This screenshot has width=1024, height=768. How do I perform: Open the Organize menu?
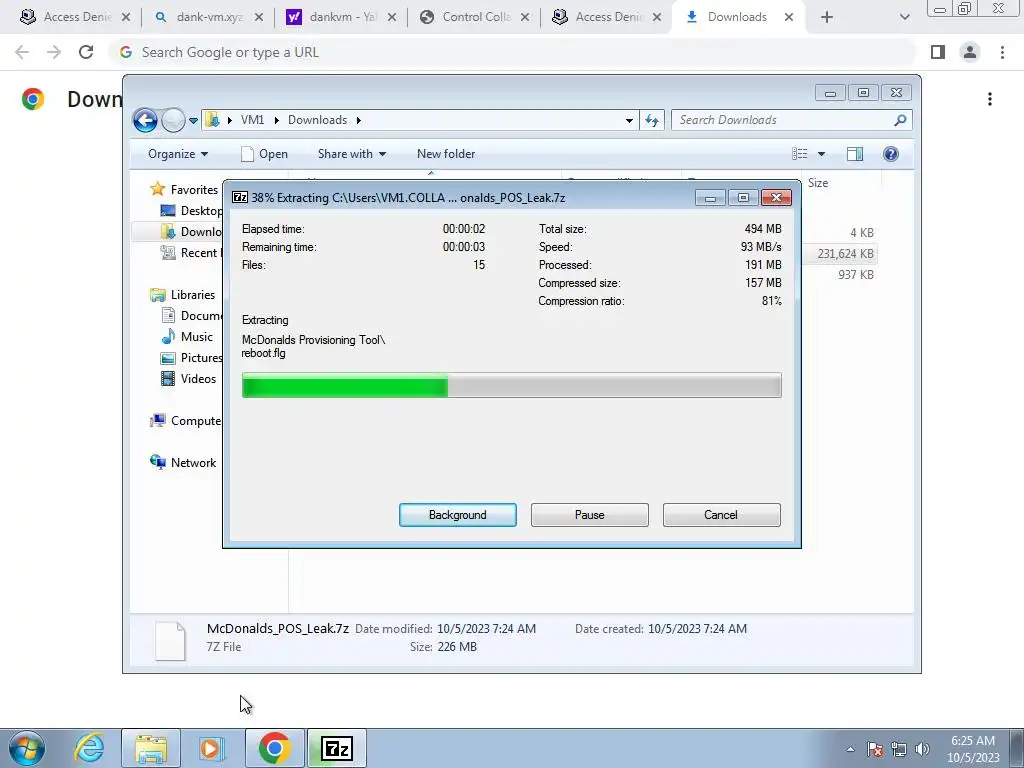tap(178, 154)
